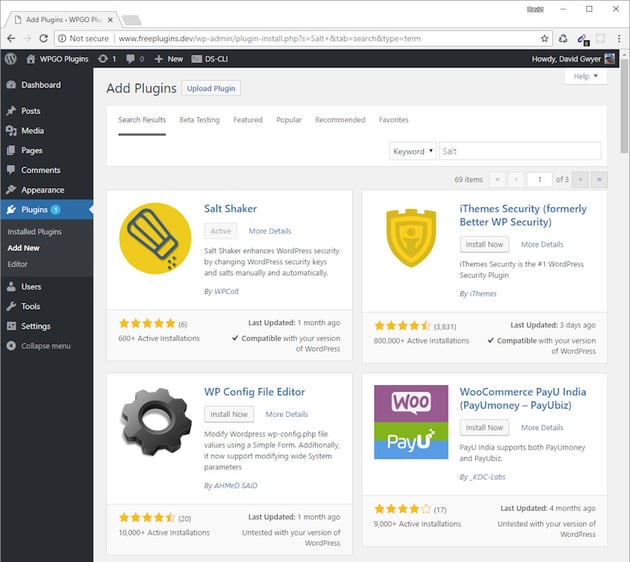Click the Upload Plugin button
This screenshot has height=562, width=630.
pyautogui.click(x=211, y=88)
